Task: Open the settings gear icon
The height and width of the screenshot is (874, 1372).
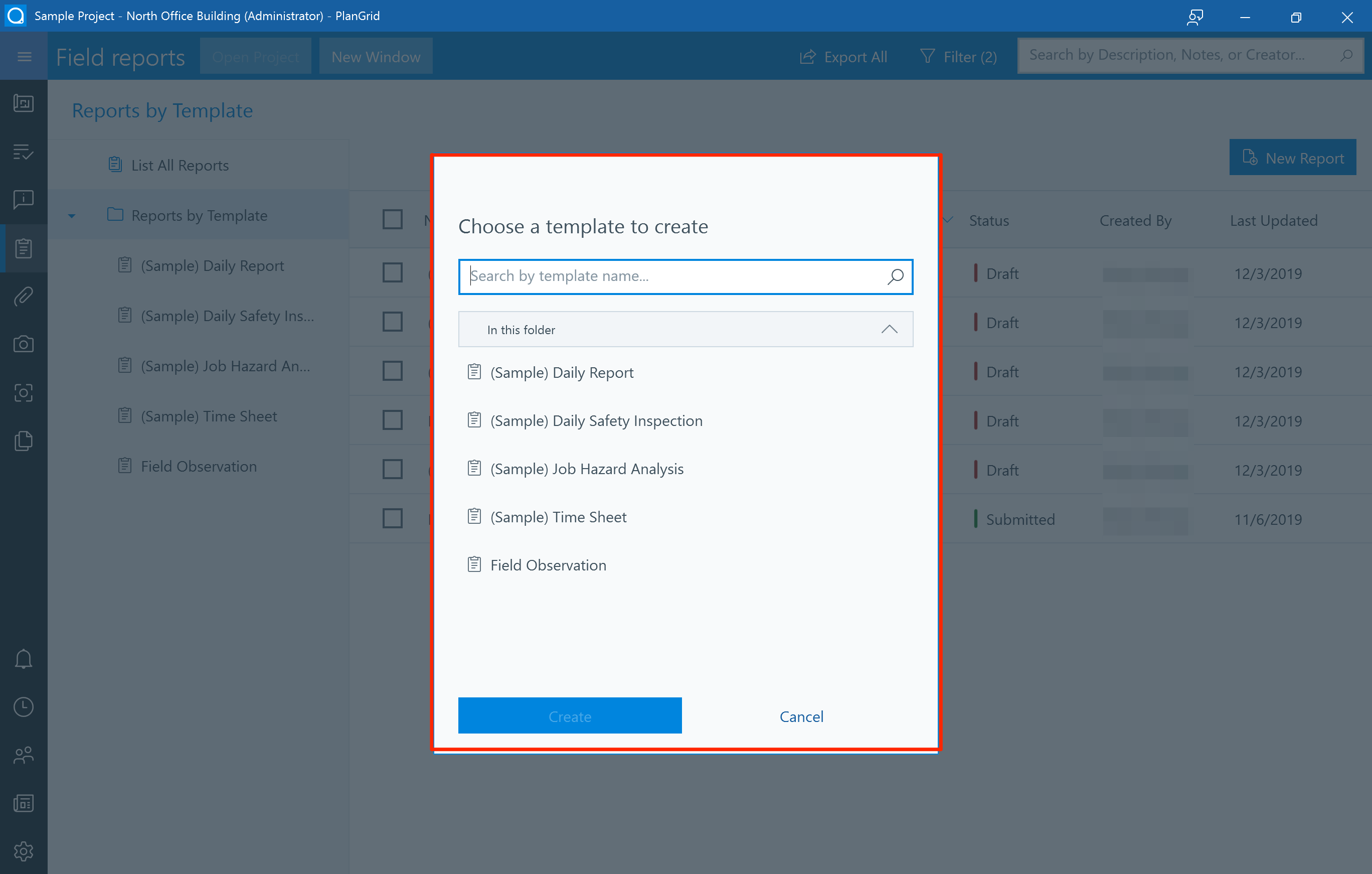Action: click(24, 851)
